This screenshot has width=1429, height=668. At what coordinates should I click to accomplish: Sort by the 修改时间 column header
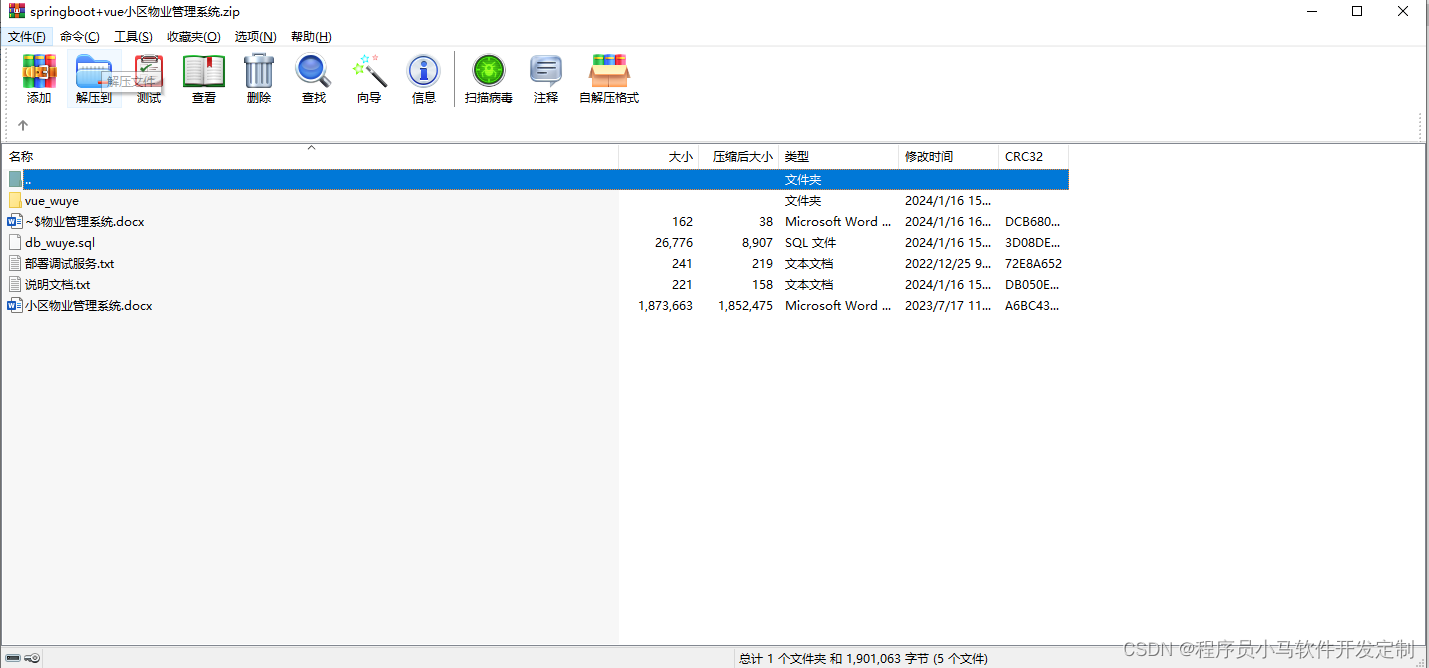(x=927, y=156)
